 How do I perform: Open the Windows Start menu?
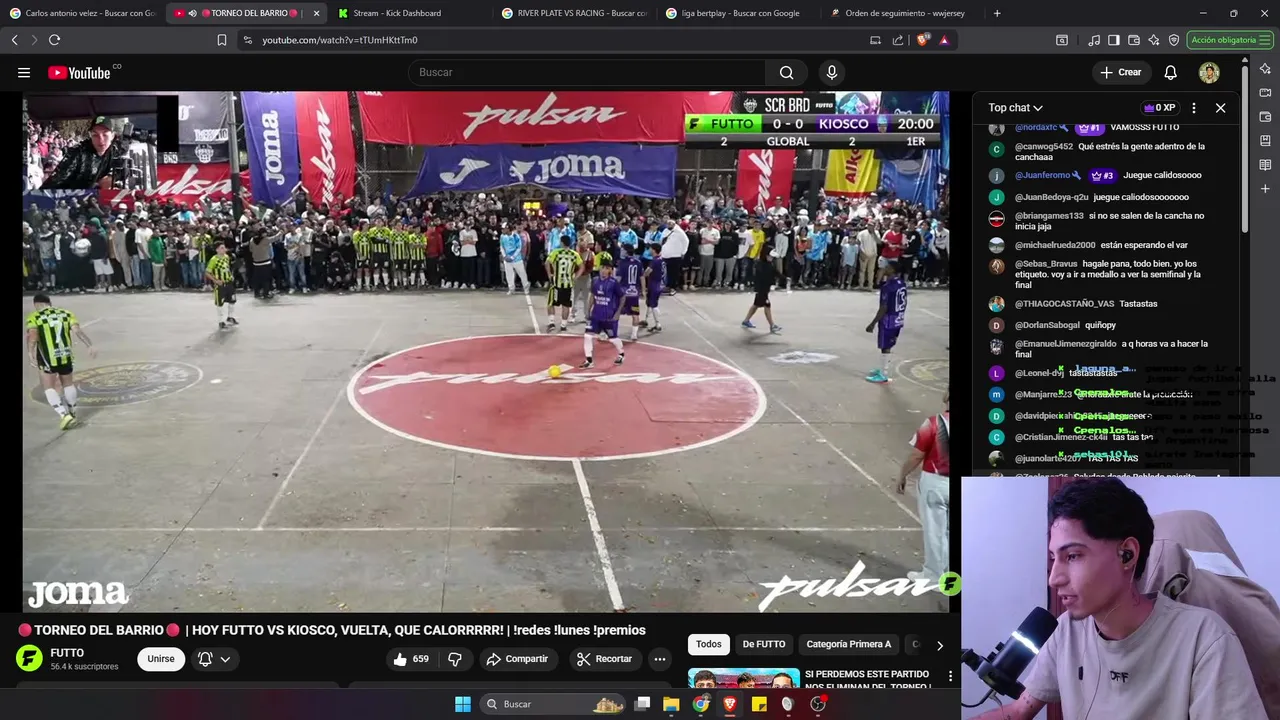click(463, 704)
